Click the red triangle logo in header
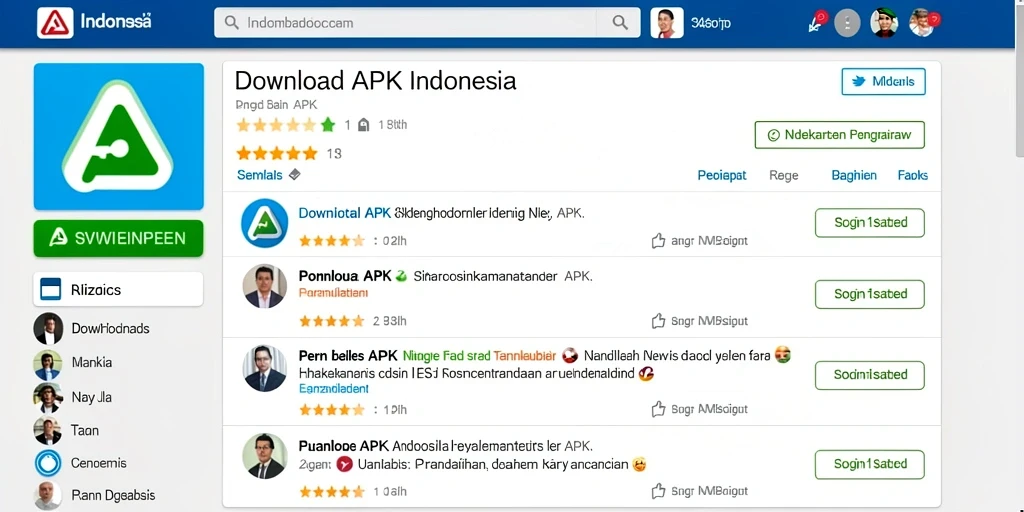 55,23
